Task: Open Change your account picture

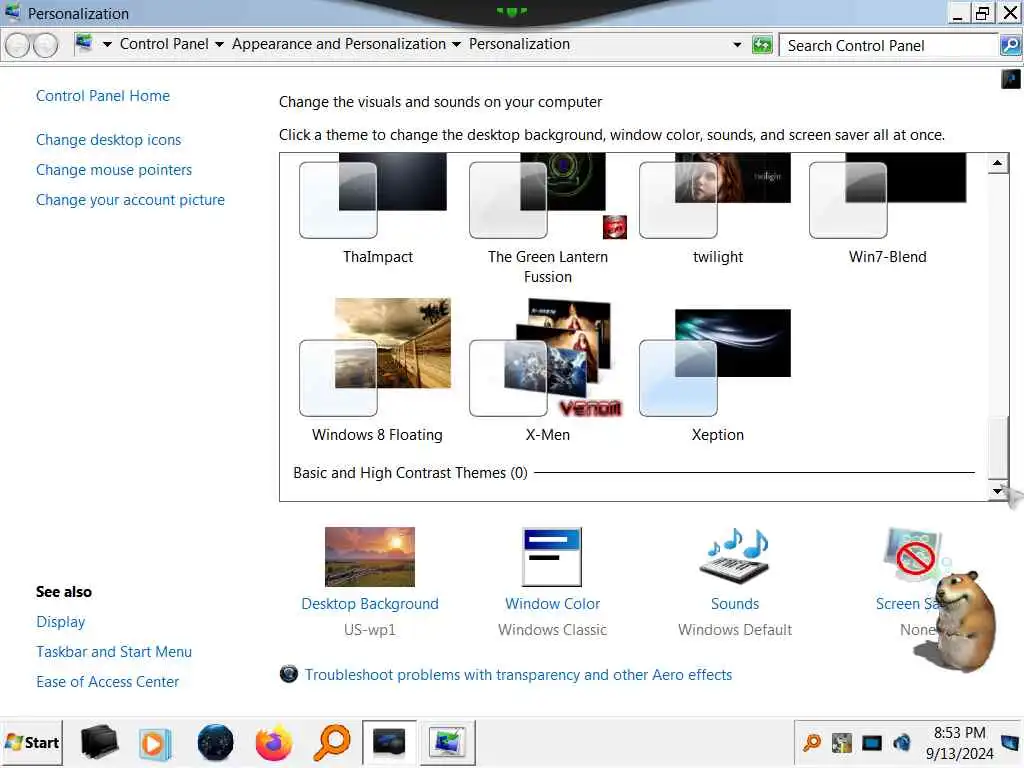Action: click(130, 200)
